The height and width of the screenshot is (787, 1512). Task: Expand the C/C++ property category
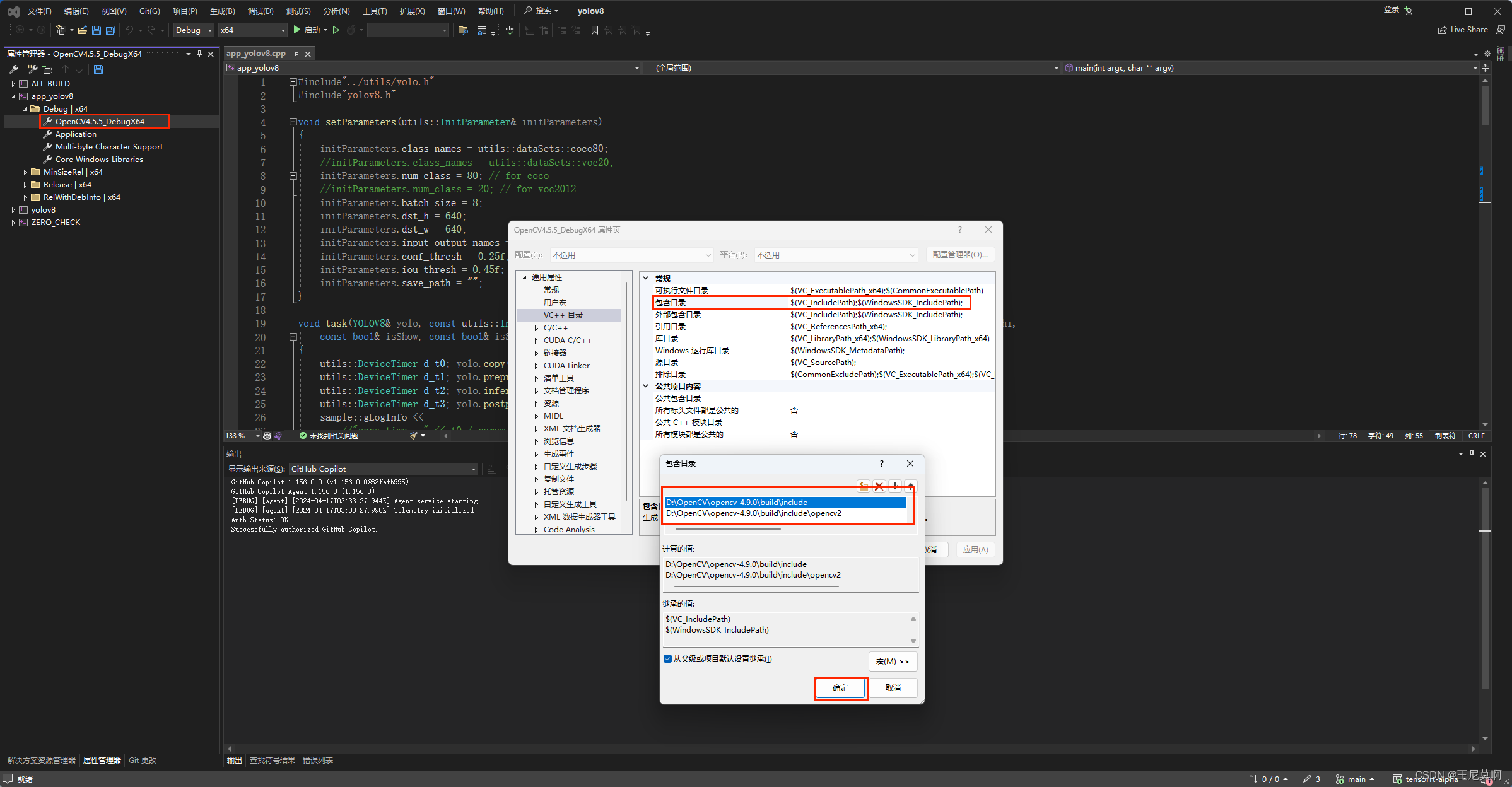point(536,328)
